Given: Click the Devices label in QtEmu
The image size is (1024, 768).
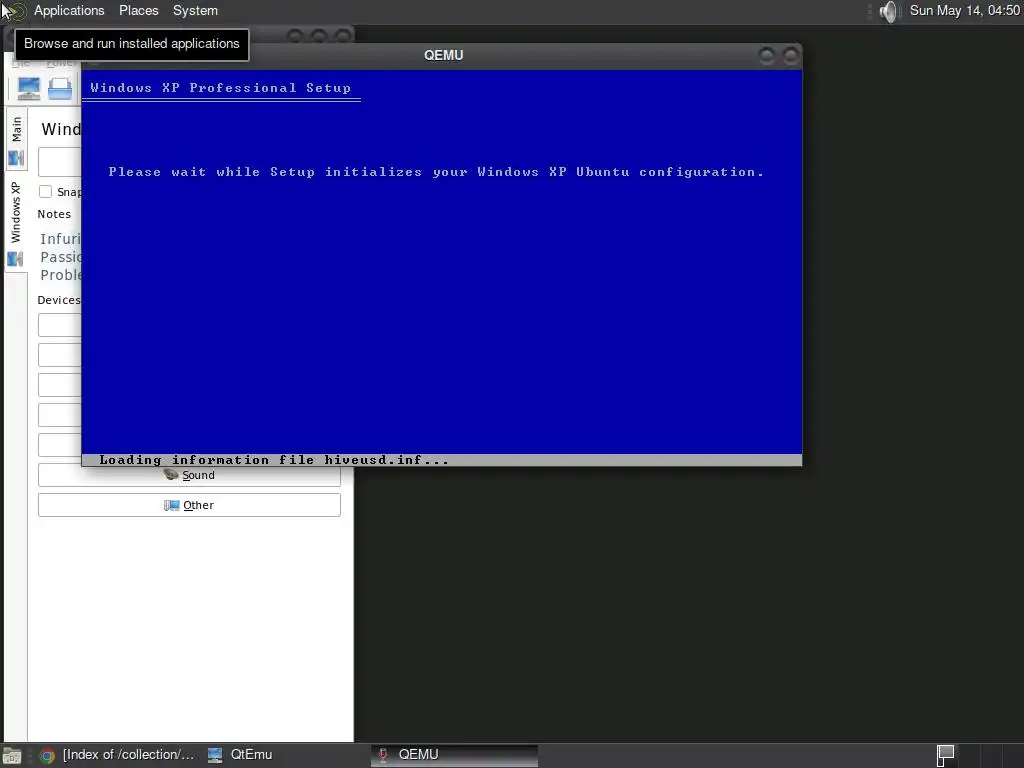Looking at the screenshot, I should pos(59,300).
